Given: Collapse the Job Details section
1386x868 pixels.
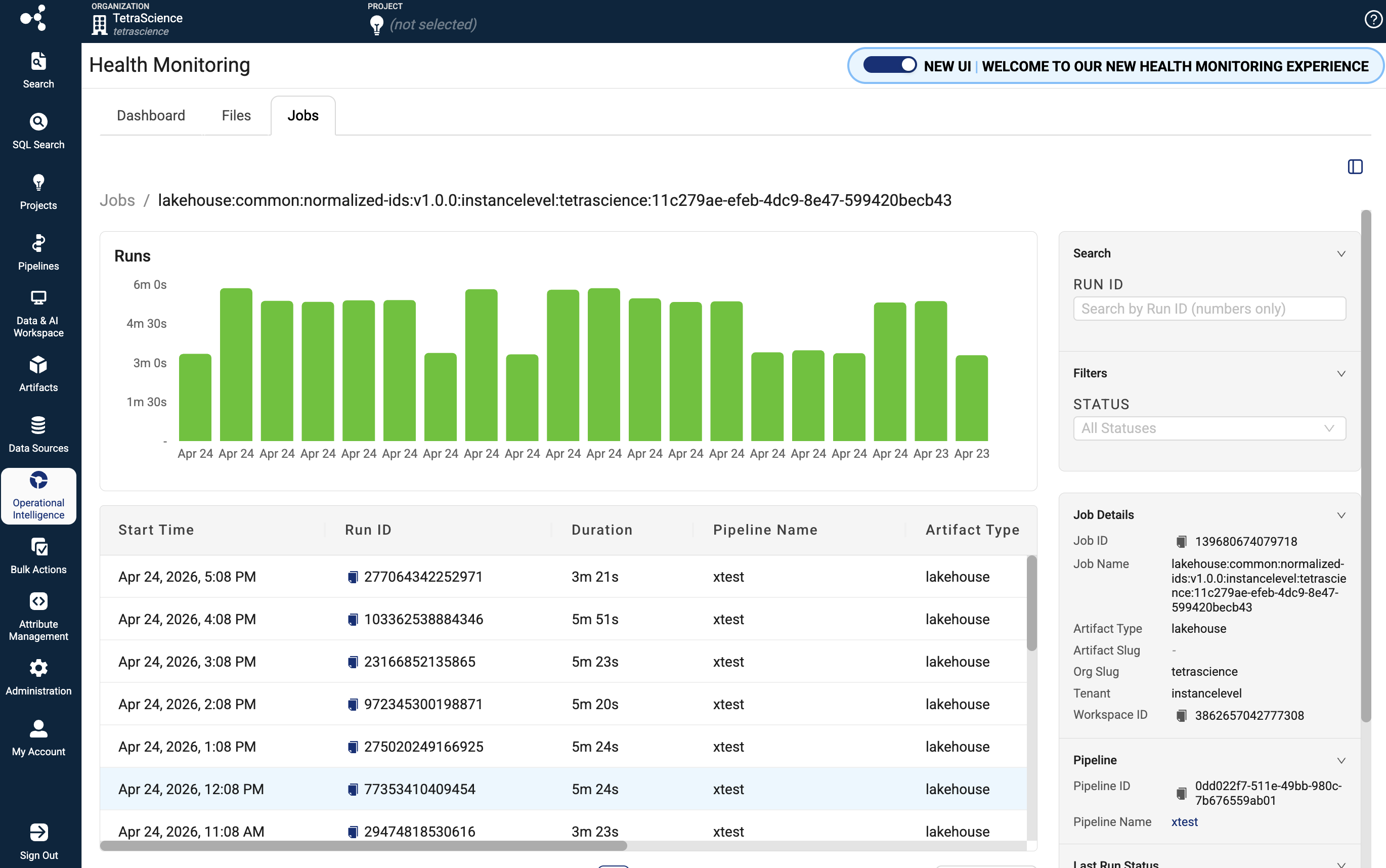Looking at the screenshot, I should coord(1340,515).
